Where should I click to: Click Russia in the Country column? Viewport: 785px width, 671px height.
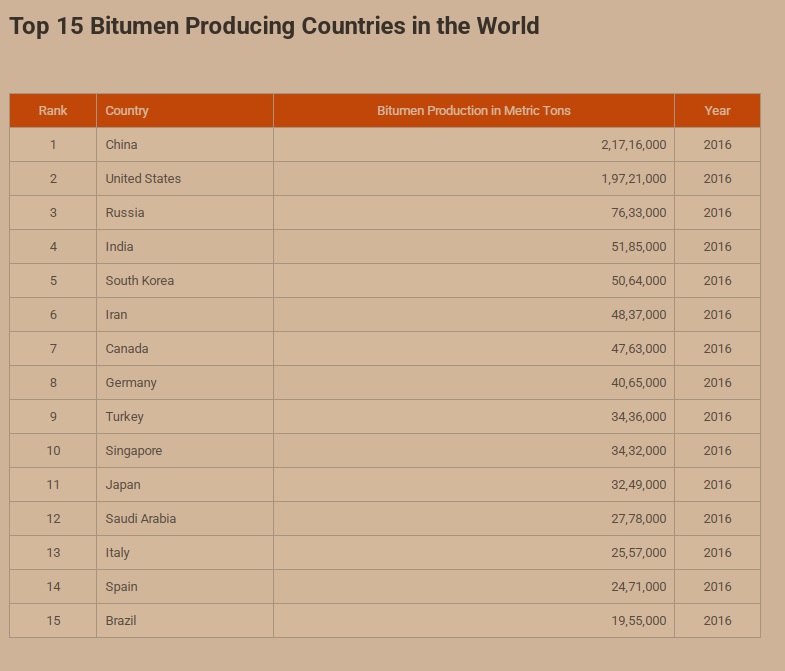tap(125, 213)
